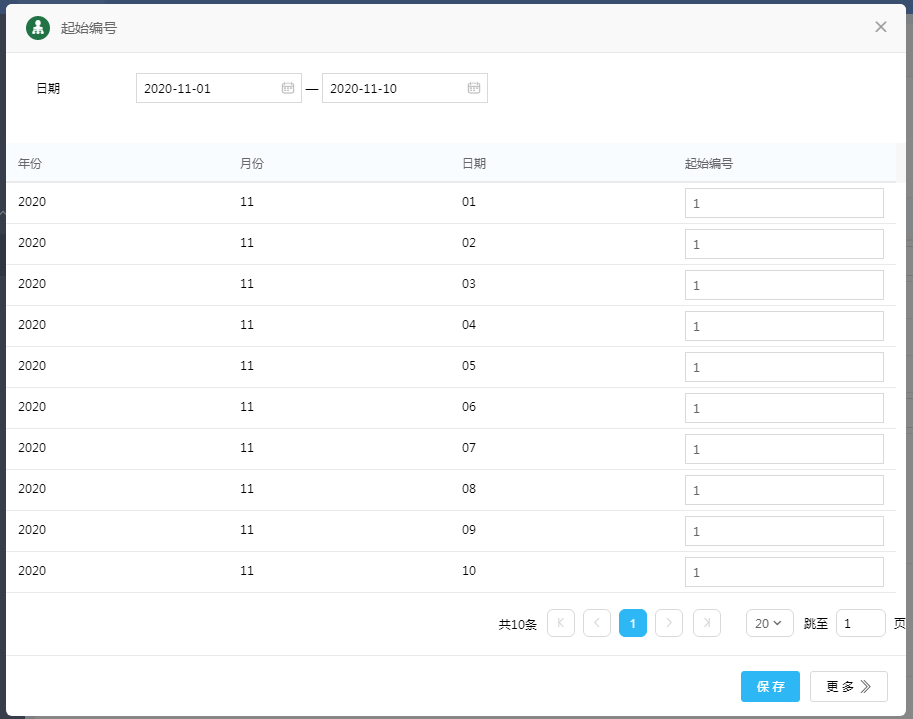Click the 起始编号 column header
This screenshot has height=719, width=913.
(x=709, y=163)
